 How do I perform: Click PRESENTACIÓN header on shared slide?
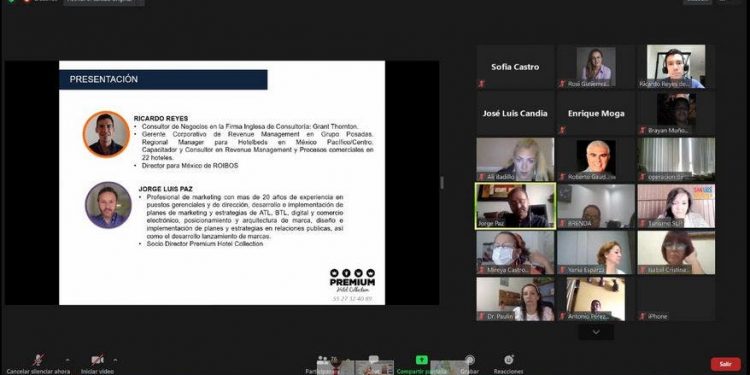[x=163, y=79]
